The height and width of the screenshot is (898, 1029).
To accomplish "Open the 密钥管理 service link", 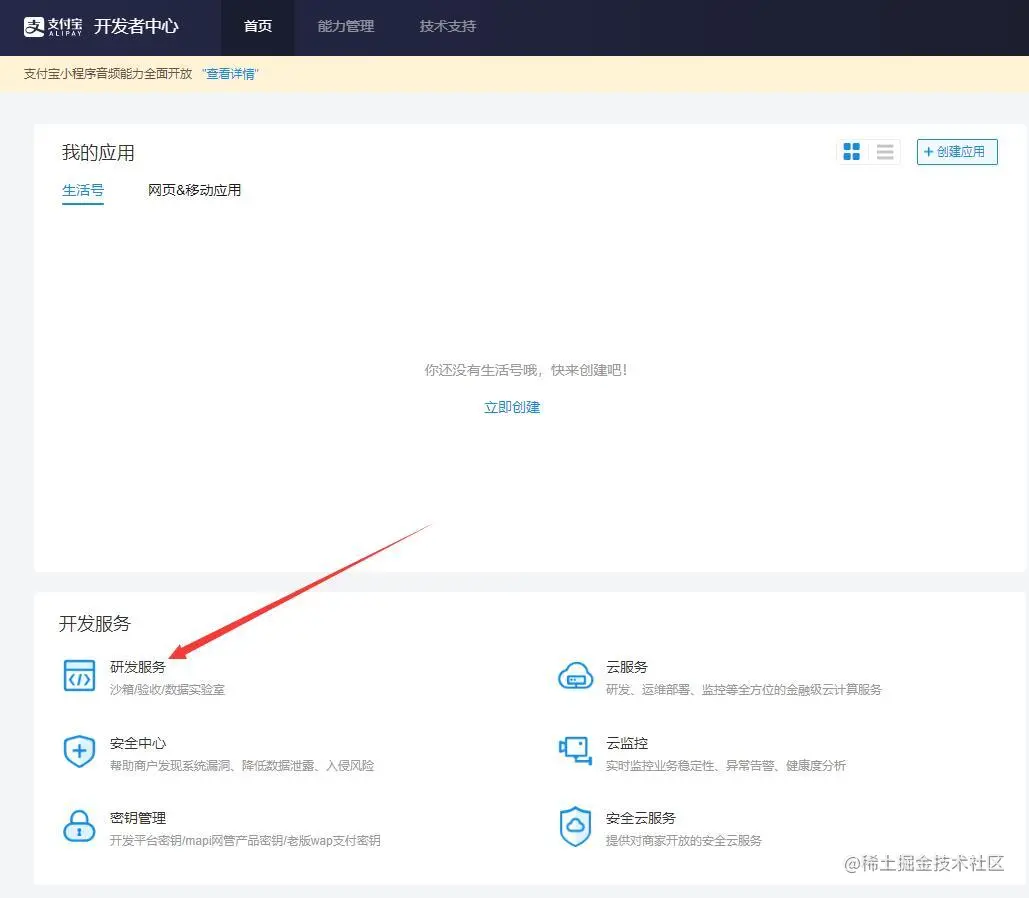I will tap(138, 818).
